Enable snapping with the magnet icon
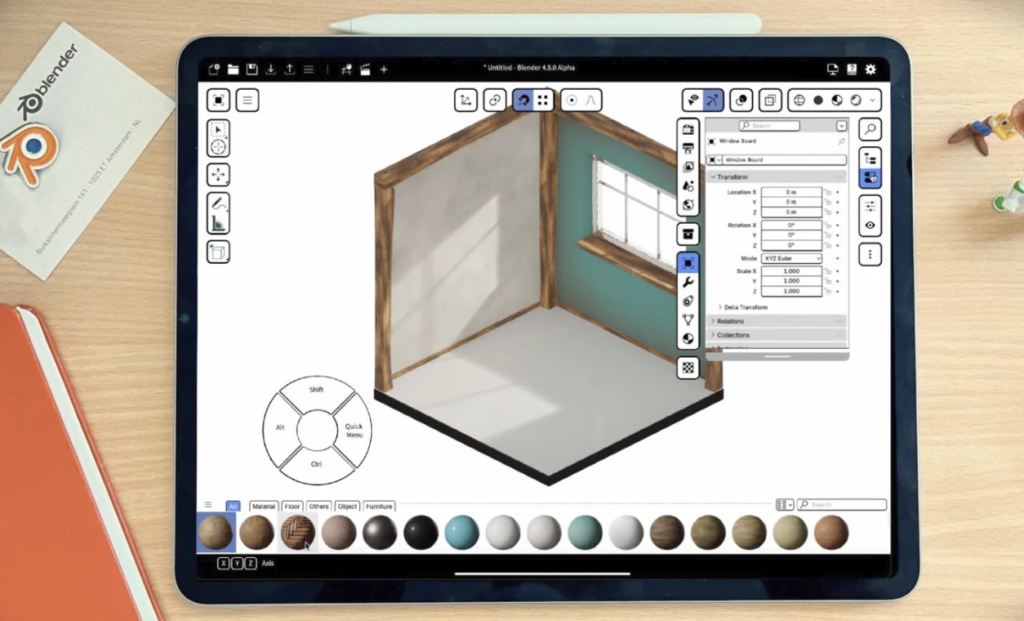Screen dimensions: 1024x621 pos(524,100)
